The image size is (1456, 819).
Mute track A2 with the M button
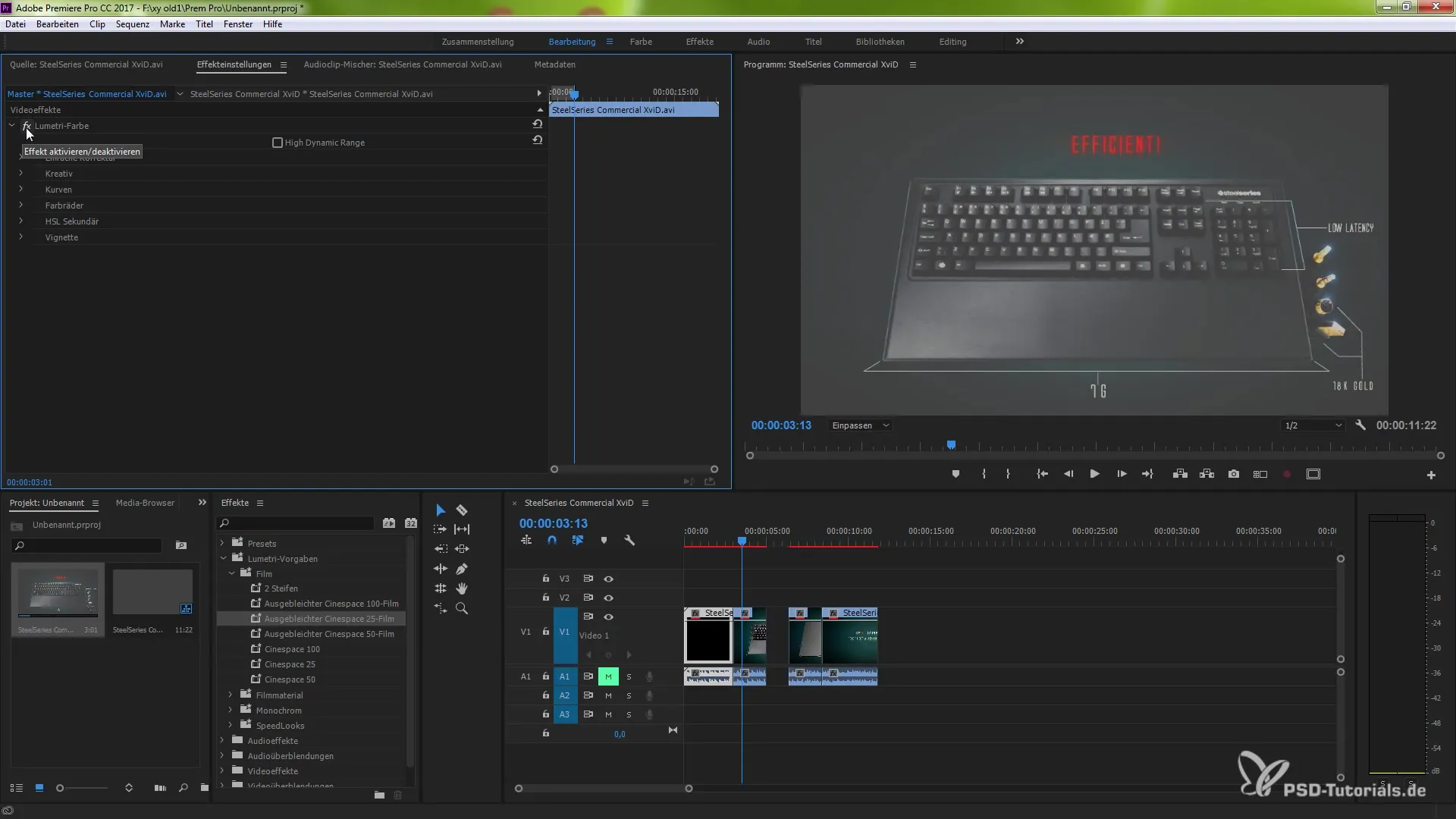click(x=608, y=695)
